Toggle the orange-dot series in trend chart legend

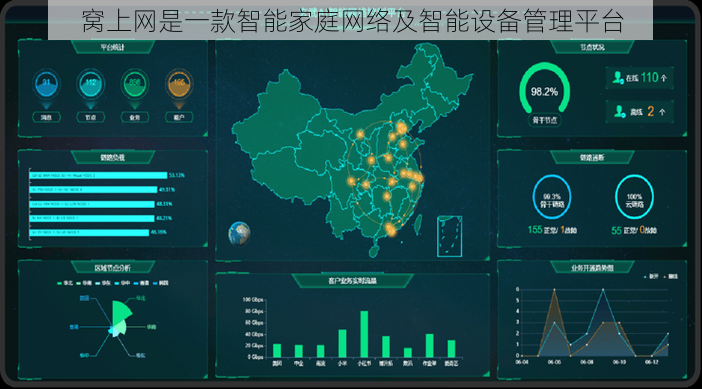(x=670, y=276)
